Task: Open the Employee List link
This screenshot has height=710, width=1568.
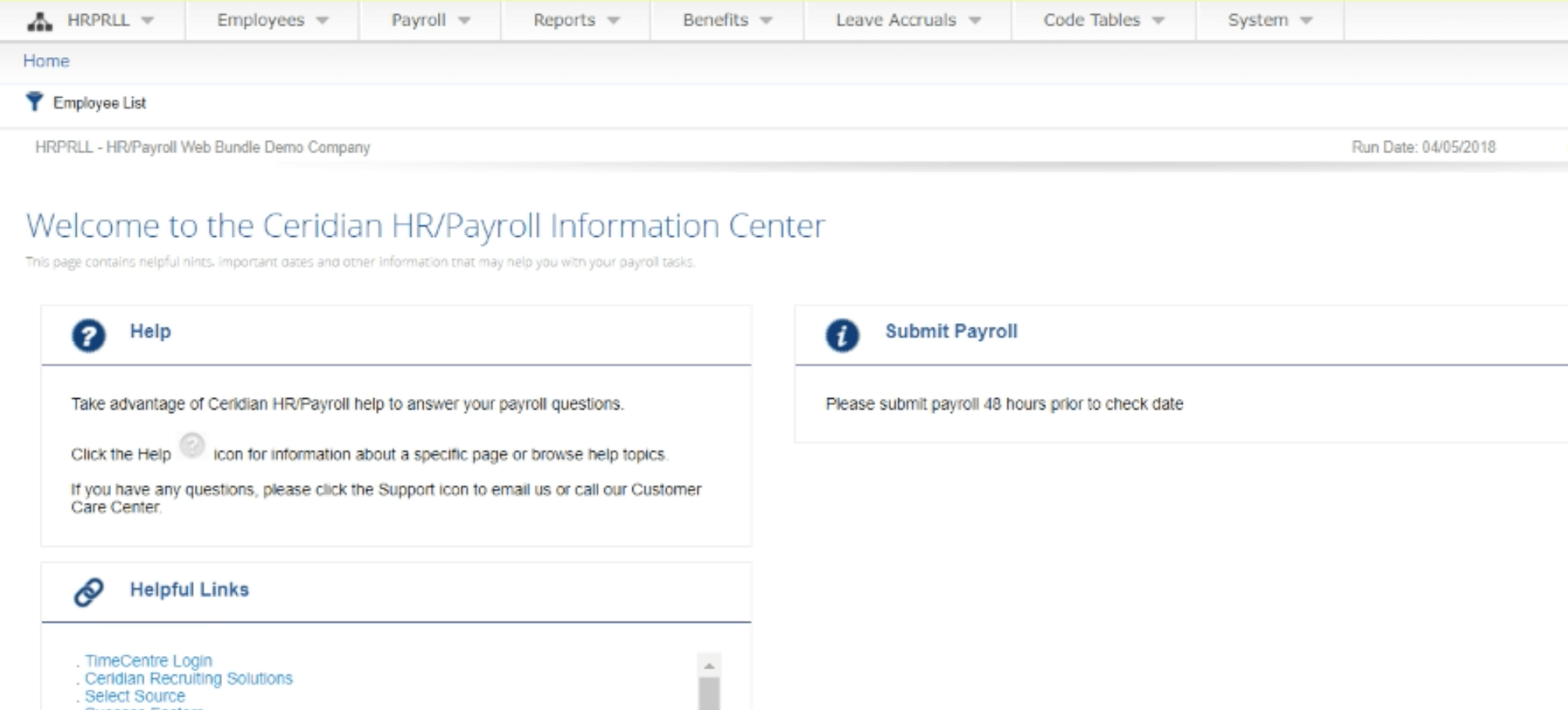Action: (x=99, y=103)
